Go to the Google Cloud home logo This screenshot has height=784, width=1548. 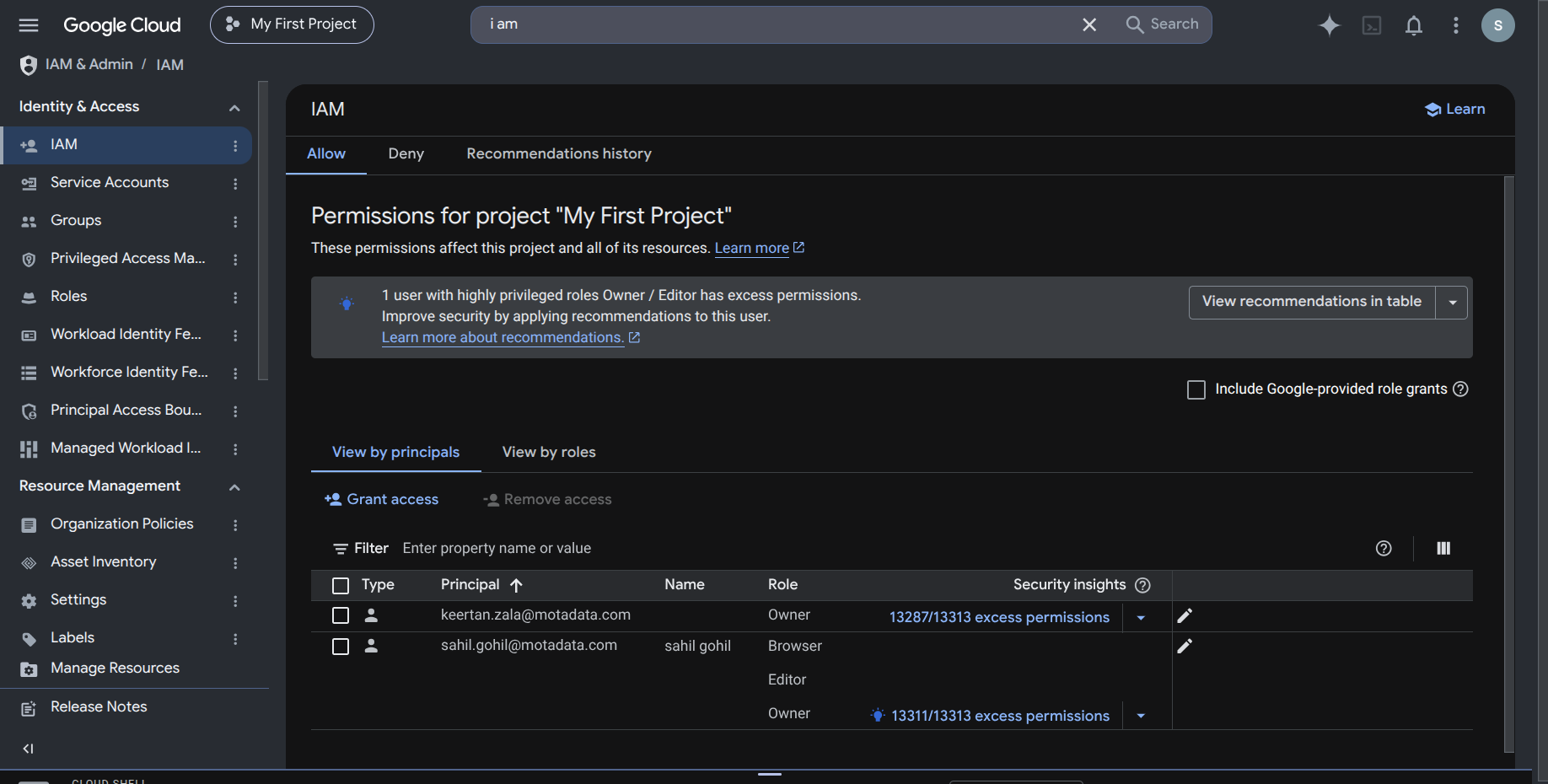coord(122,25)
